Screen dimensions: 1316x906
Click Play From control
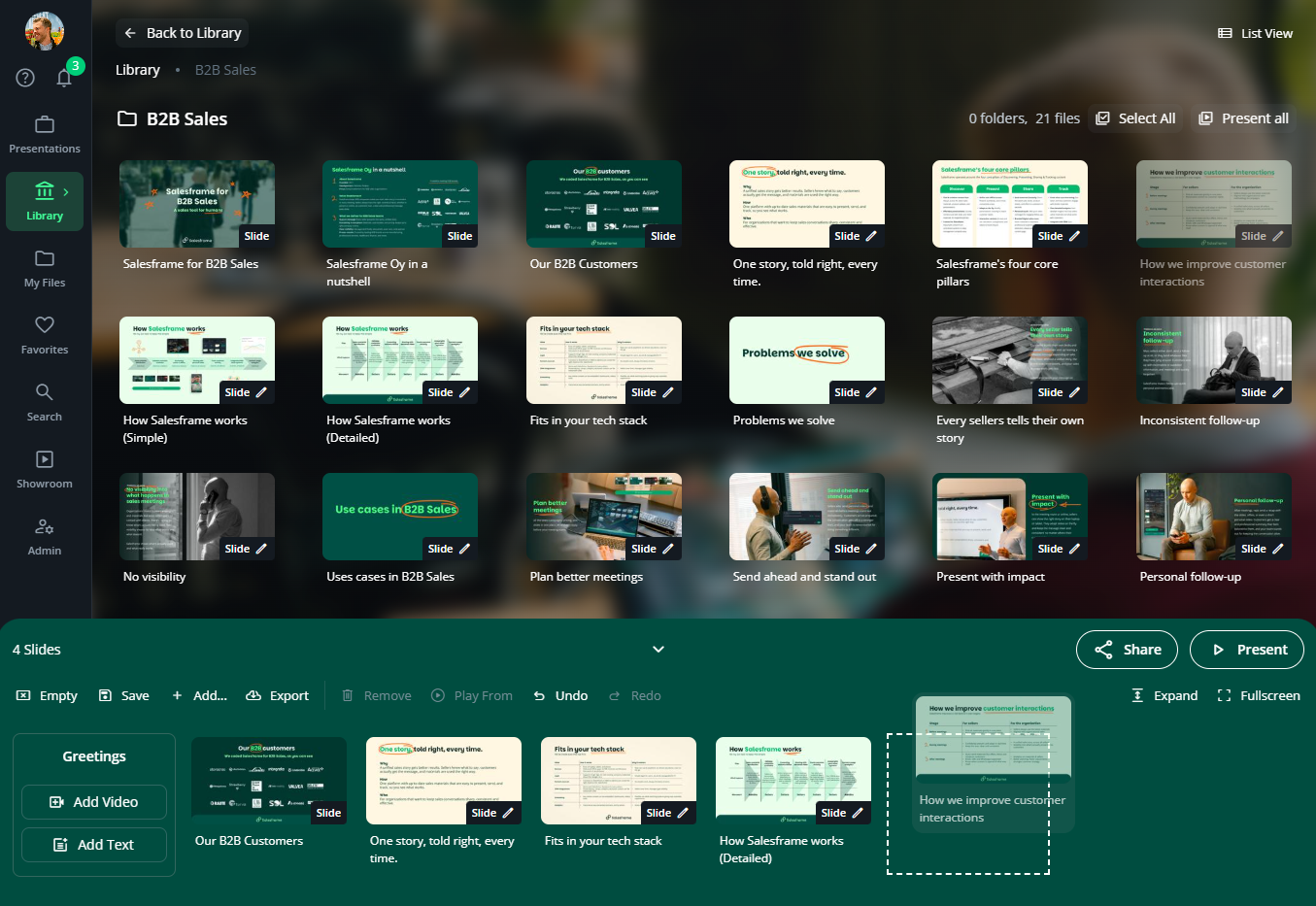pos(471,695)
